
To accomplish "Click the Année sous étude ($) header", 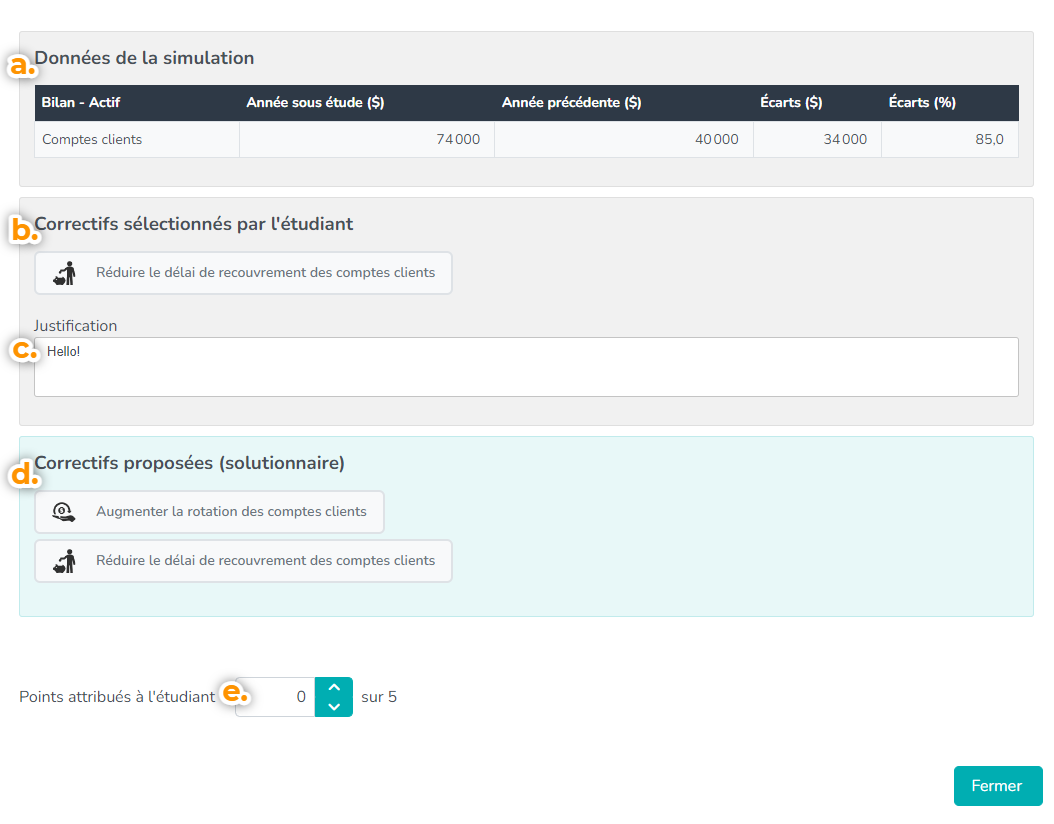I will 315,102.
